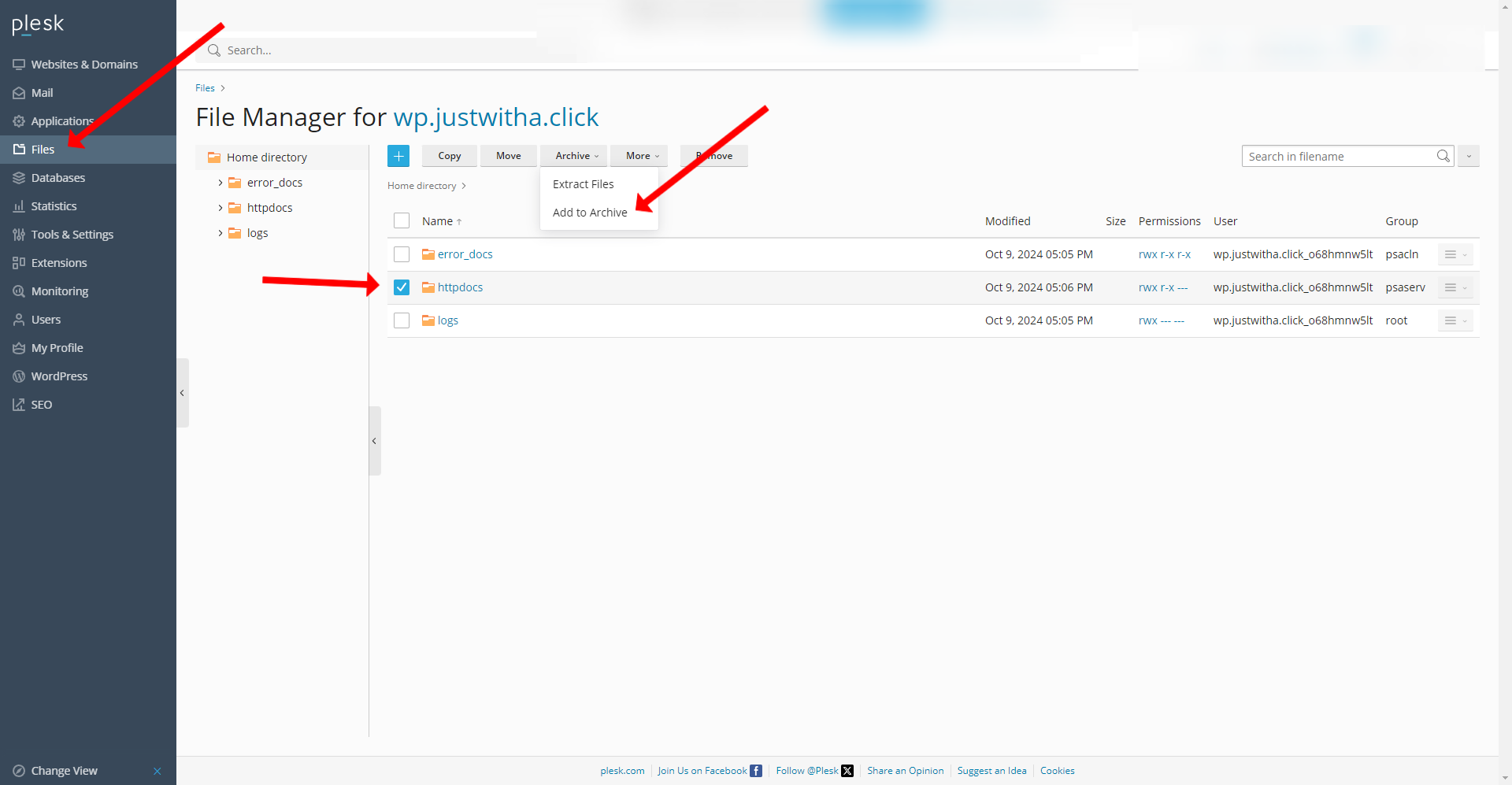1512x785 pixels.
Task: Open the httpdocs row actions menu
Action: (1455, 287)
